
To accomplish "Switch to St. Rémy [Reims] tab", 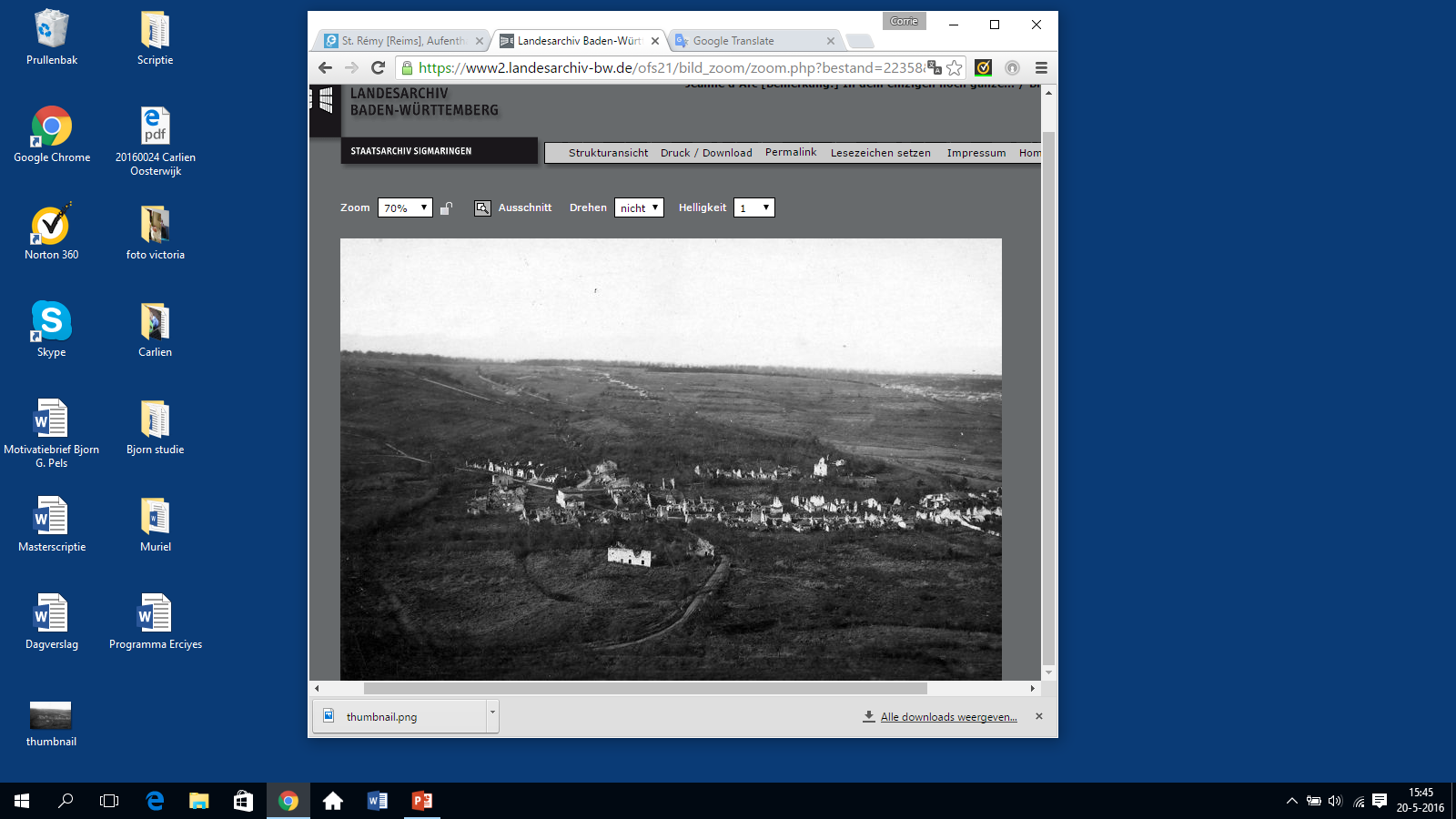I will 403,41.
